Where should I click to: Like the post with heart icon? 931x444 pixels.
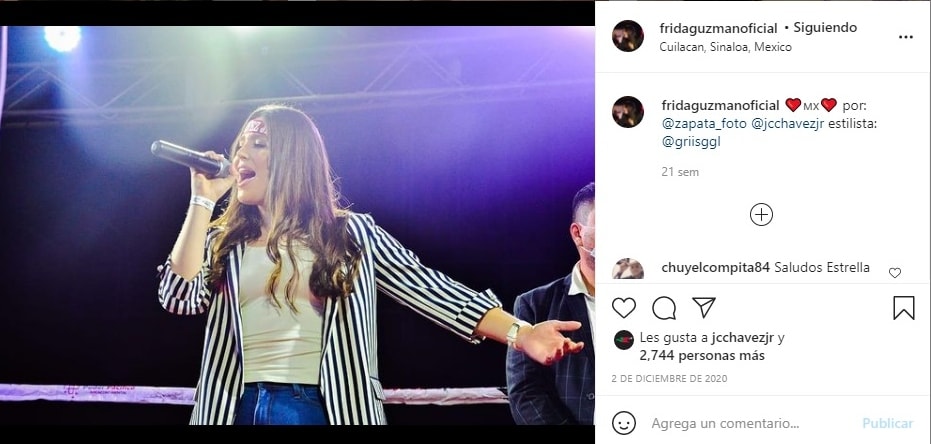pyautogui.click(x=623, y=308)
